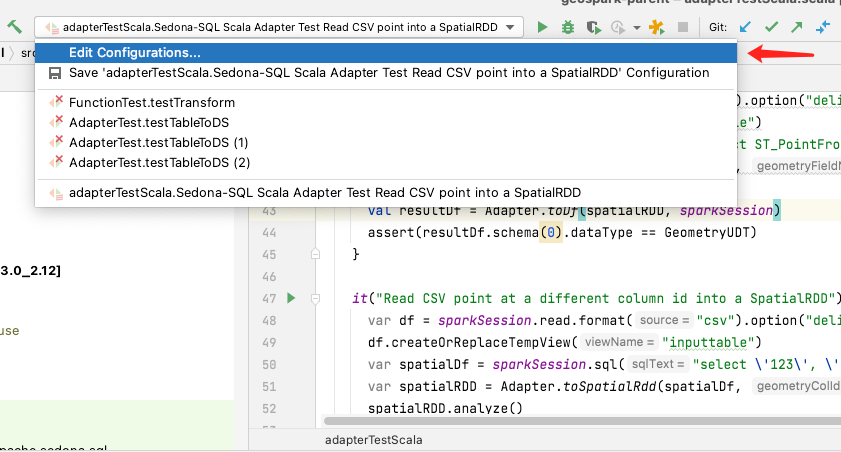Click the Build hammer icon
The width and height of the screenshot is (841, 452).
click(x=14, y=27)
